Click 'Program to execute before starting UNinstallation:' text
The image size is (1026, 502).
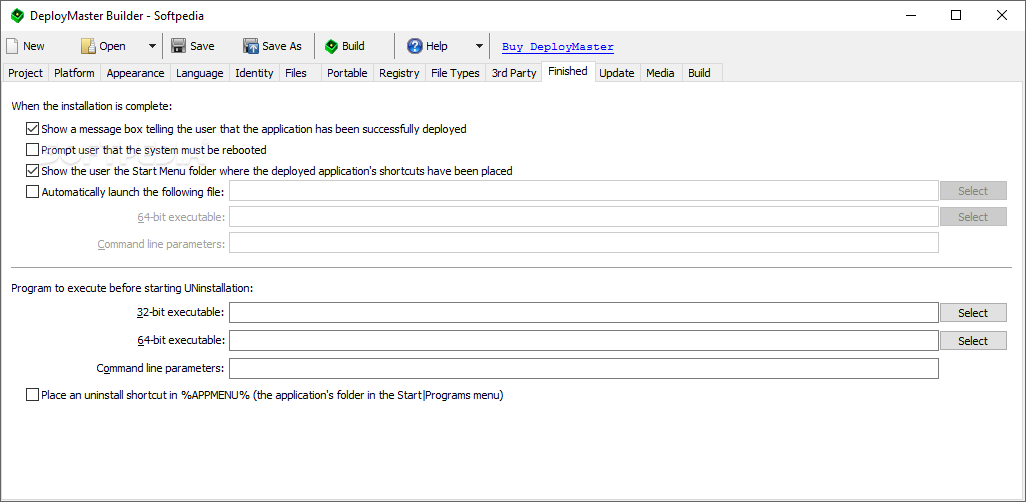tap(132, 288)
